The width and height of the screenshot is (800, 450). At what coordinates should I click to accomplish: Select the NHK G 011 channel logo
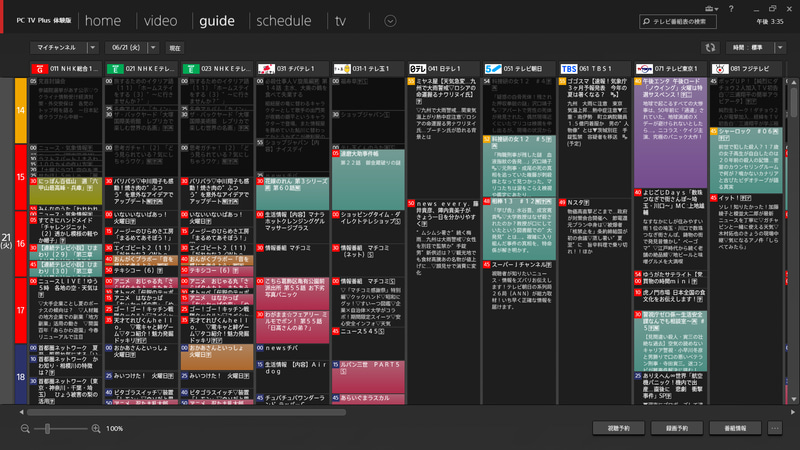[x=39, y=68]
